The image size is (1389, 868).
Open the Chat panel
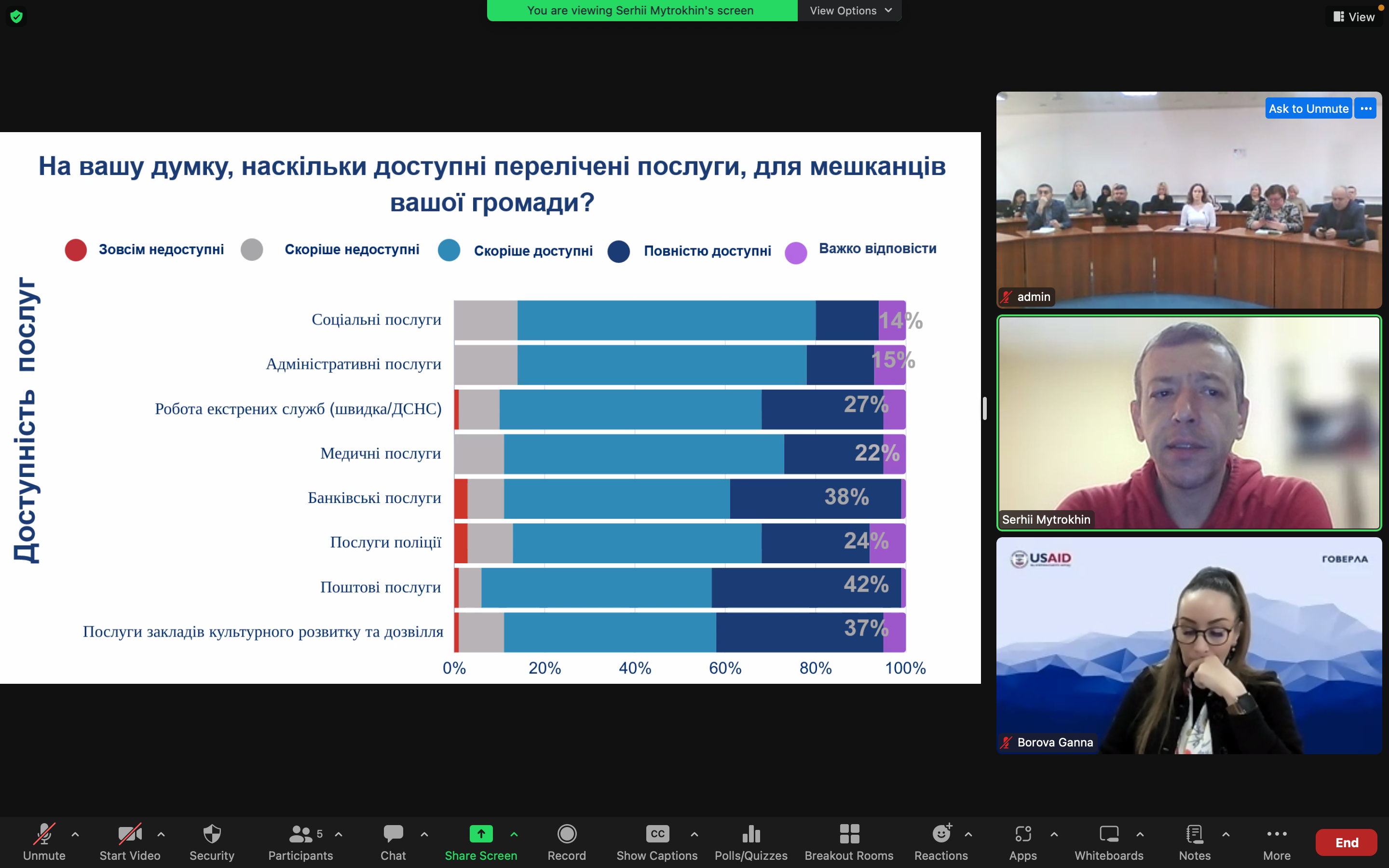point(393,841)
